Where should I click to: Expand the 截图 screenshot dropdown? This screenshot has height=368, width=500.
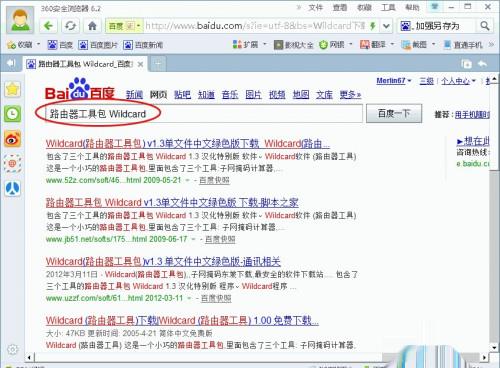coord(433,44)
